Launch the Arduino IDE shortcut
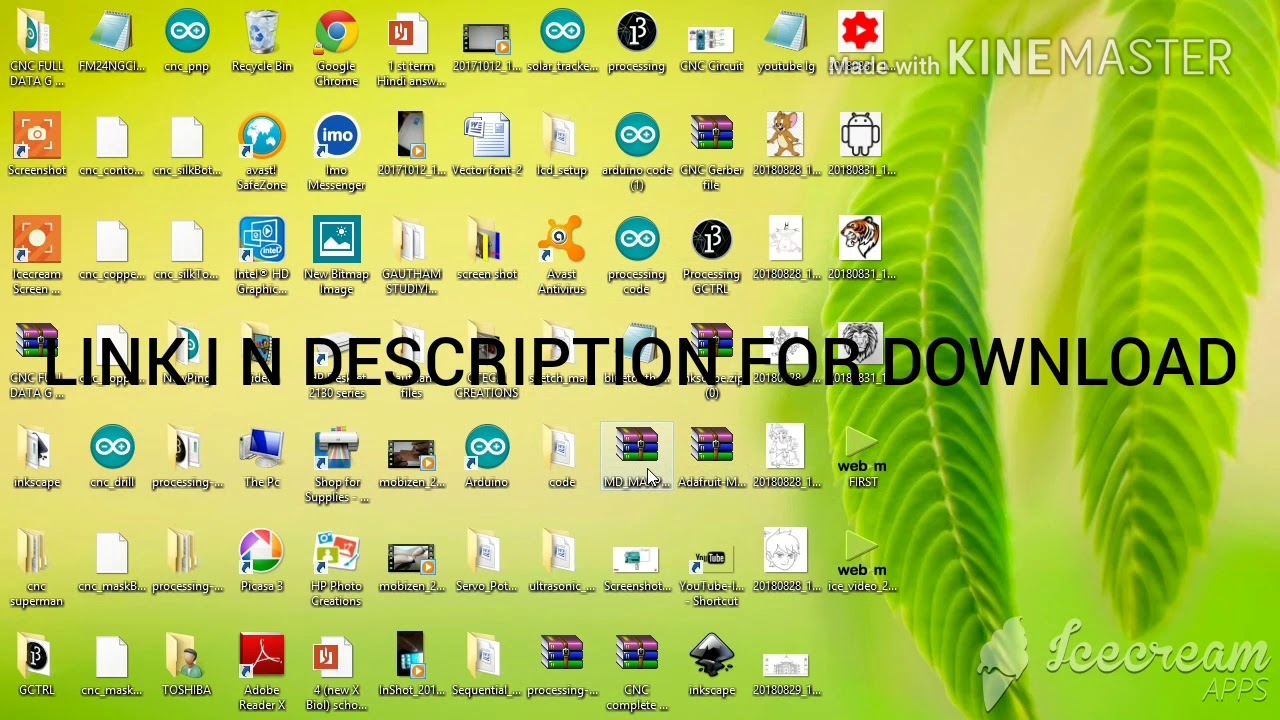Viewport: 1280px width, 720px height. point(487,458)
